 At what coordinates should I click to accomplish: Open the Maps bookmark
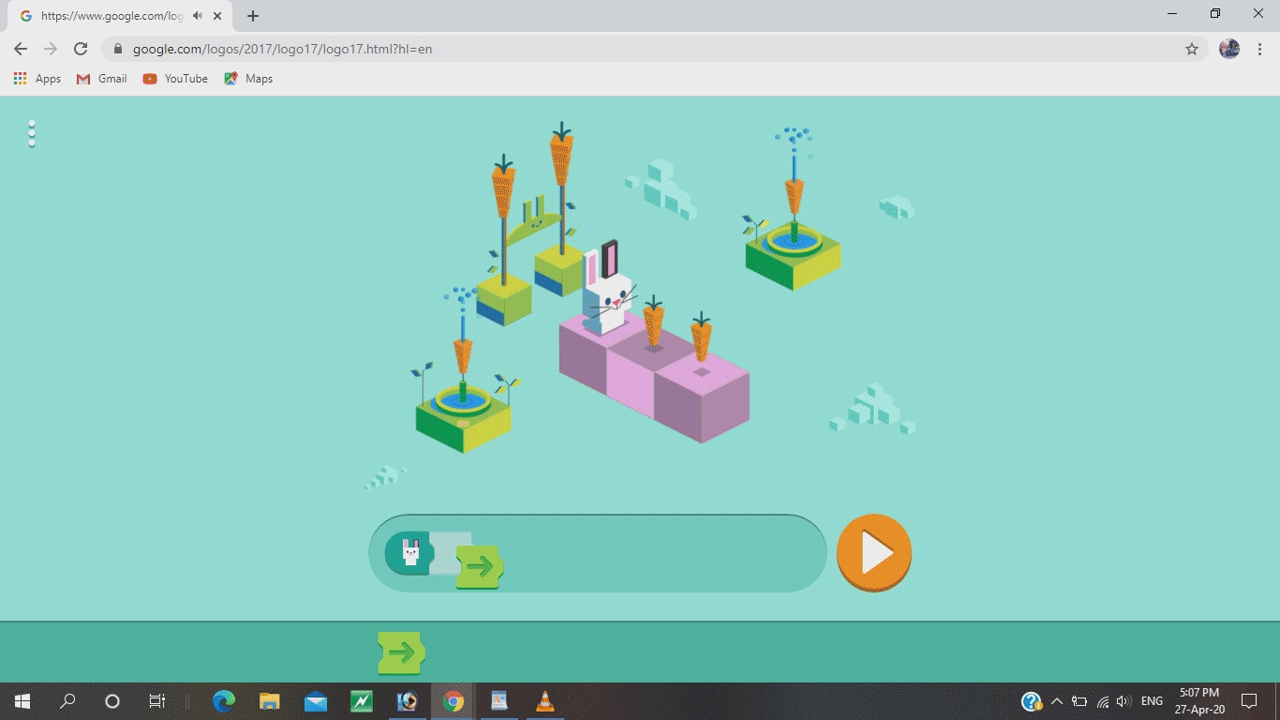(x=248, y=79)
